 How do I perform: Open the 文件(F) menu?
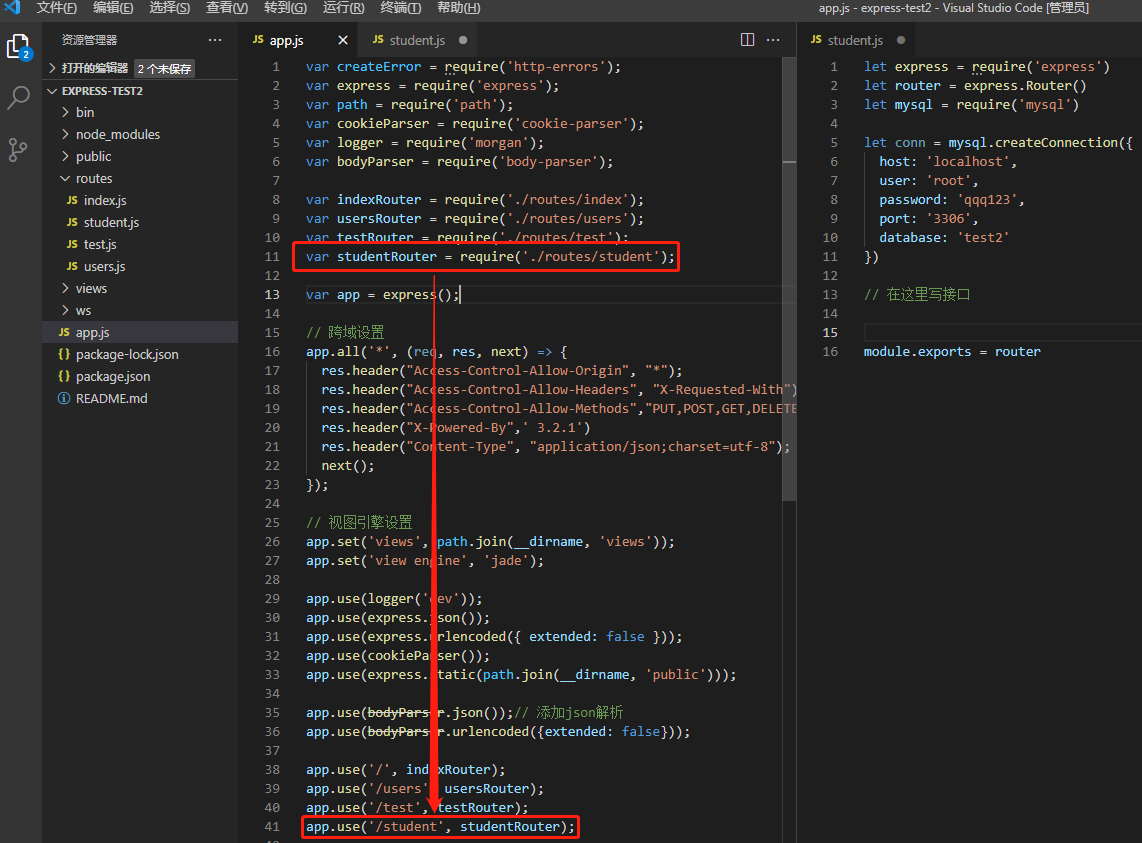click(56, 8)
